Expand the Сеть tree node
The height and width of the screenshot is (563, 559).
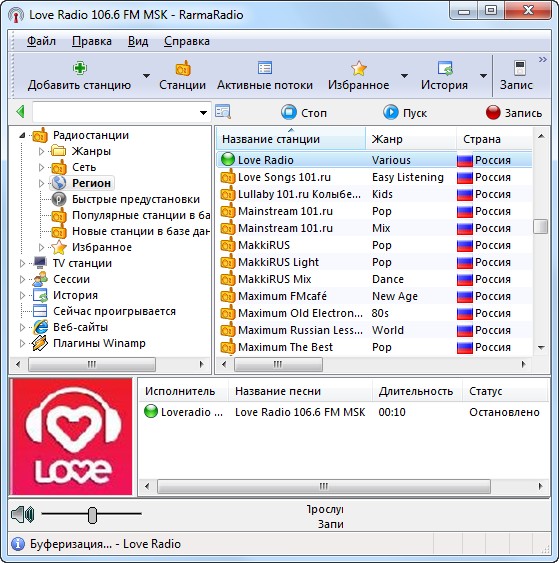click(41, 167)
